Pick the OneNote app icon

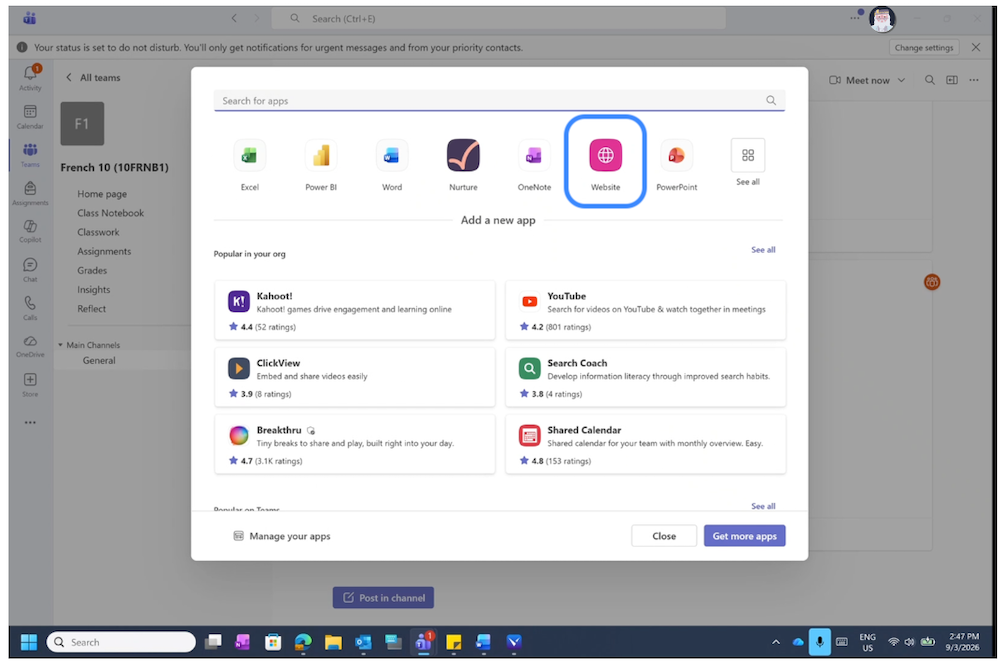[x=534, y=155]
